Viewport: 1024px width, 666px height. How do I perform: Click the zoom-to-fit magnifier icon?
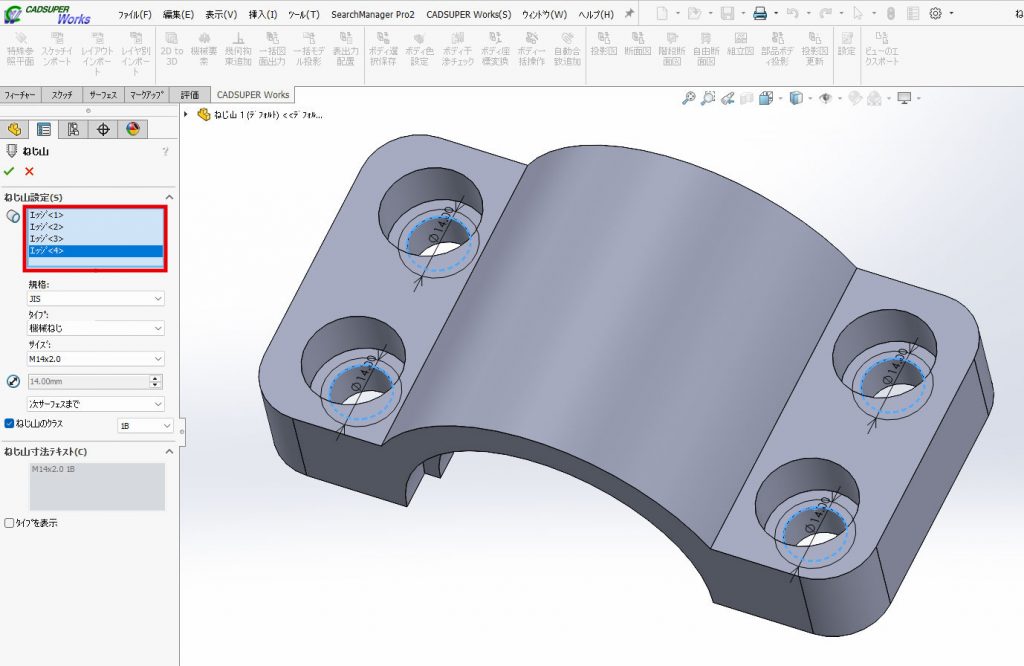point(688,98)
